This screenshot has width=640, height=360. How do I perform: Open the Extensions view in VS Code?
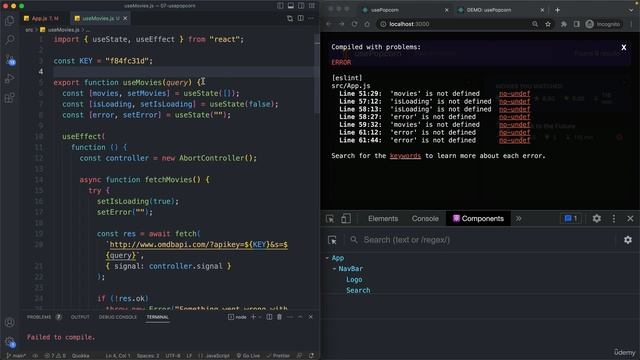click(x=9, y=98)
